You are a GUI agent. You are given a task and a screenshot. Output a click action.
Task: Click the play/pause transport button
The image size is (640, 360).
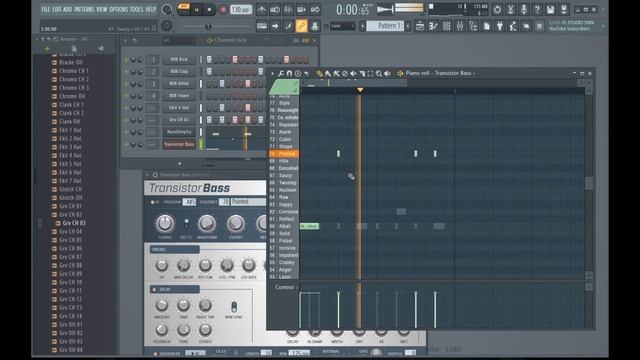pos(197,9)
